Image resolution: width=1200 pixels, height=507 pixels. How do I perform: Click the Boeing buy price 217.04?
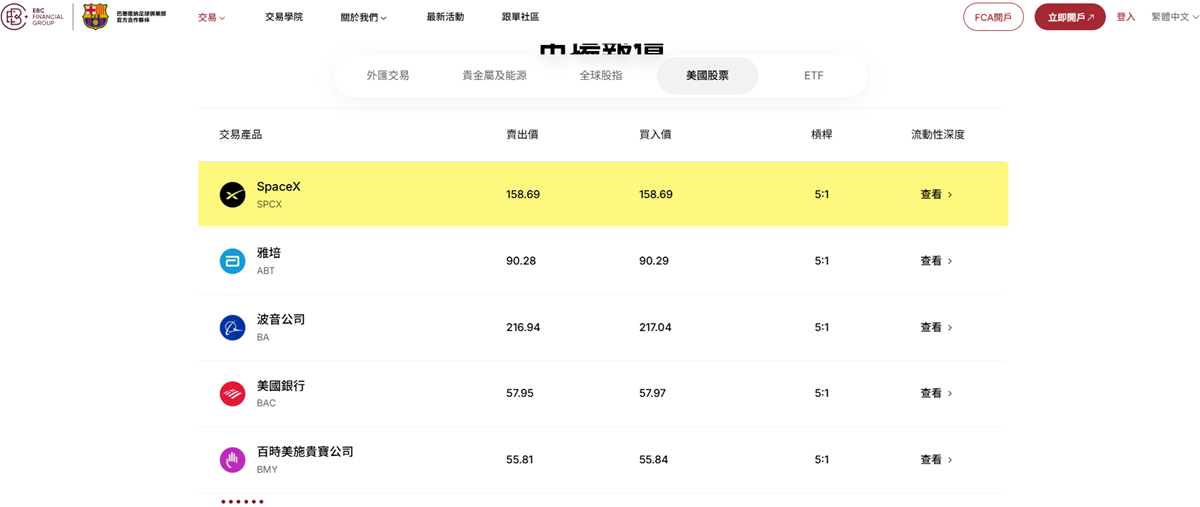pos(655,327)
